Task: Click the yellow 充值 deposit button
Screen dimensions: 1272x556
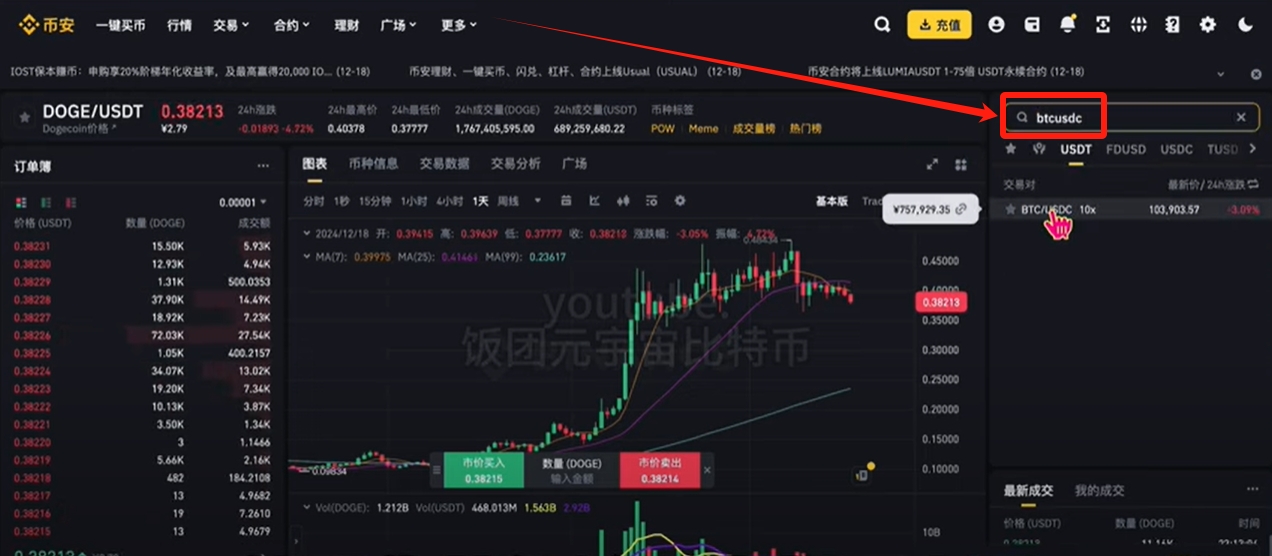Action: (939, 25)
